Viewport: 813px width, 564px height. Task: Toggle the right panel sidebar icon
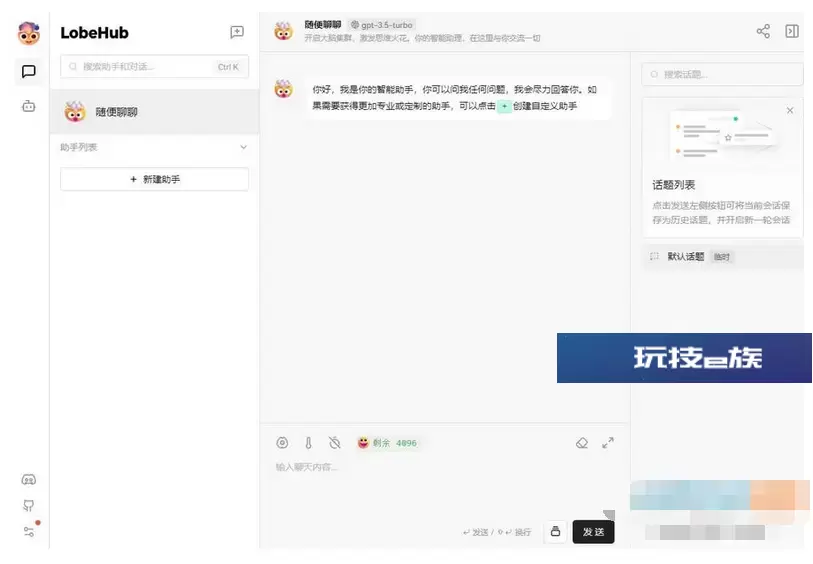click(792, 31)
